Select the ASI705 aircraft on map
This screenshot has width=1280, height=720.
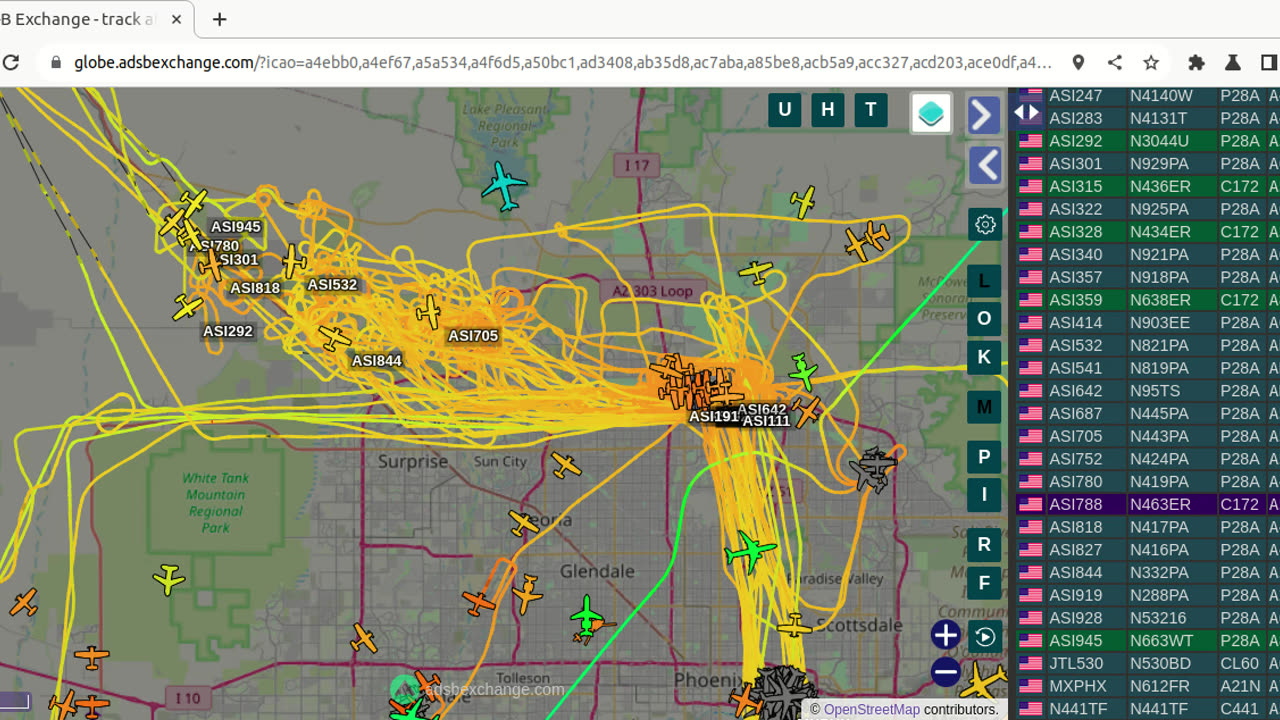click(x=429, y=311)
